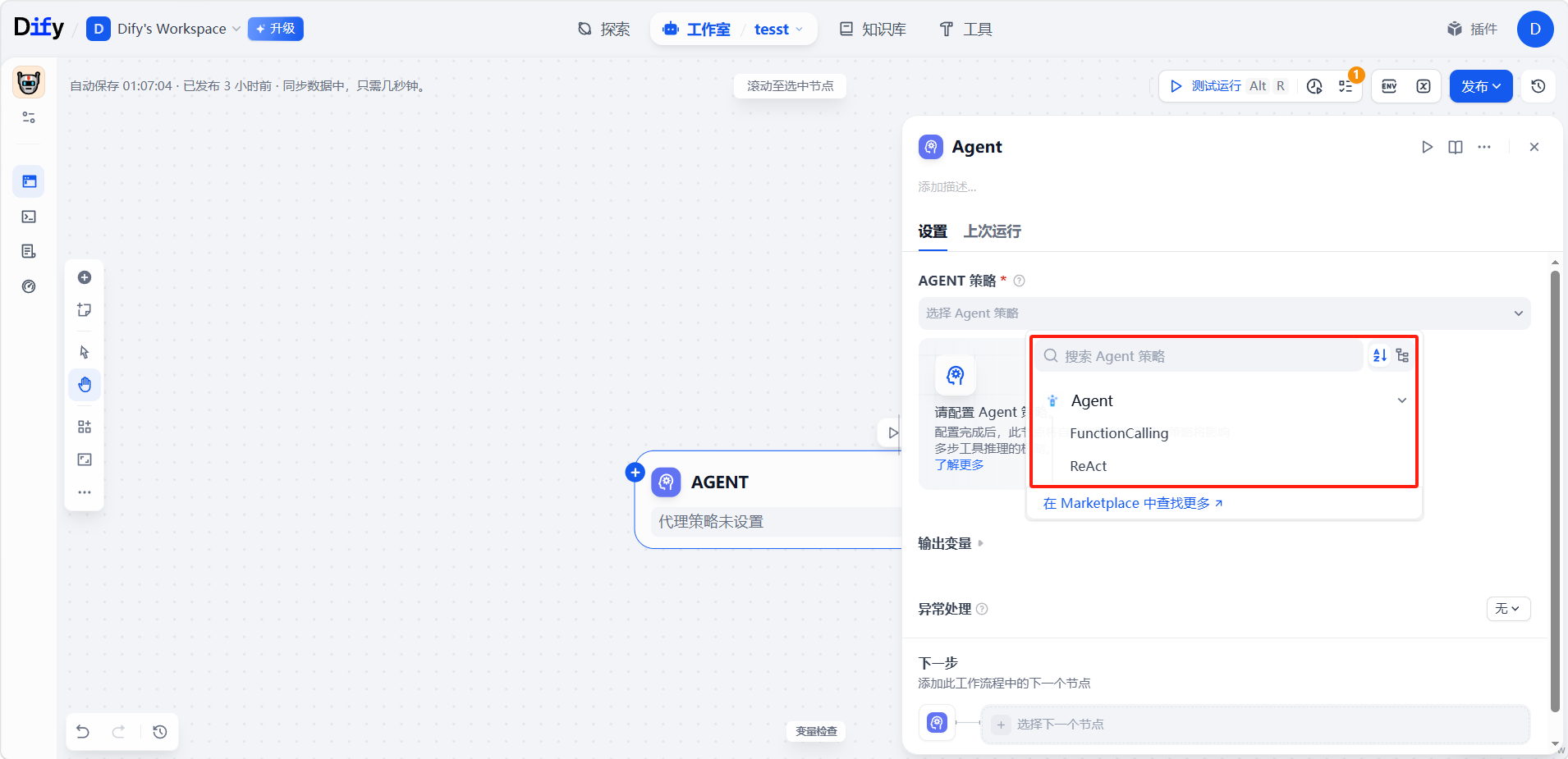Screen dimensions: 1568x759
Task: Open Agent panel more options menu
Action: 1484,147
